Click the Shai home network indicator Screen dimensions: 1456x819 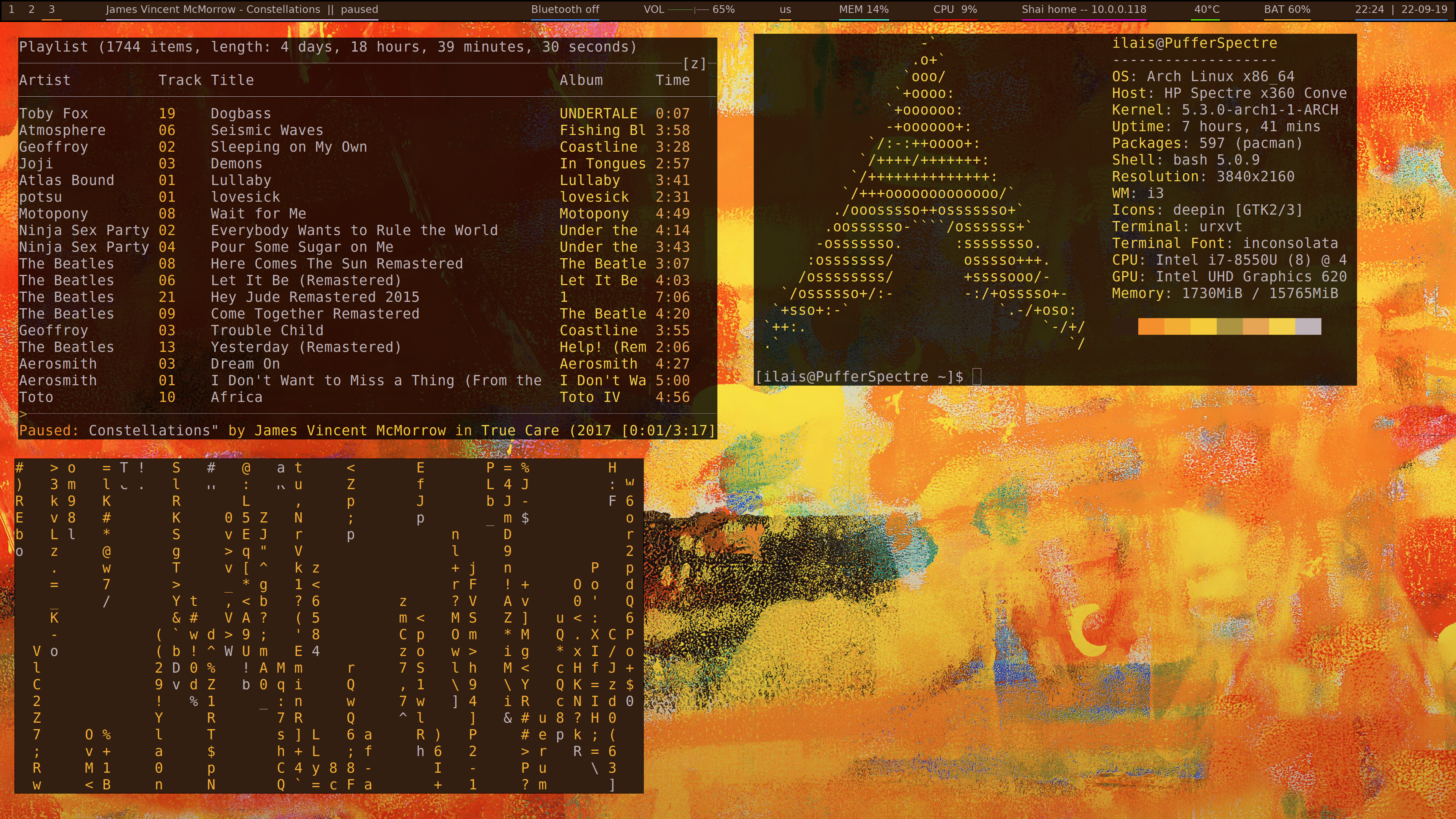(1084, 9)
